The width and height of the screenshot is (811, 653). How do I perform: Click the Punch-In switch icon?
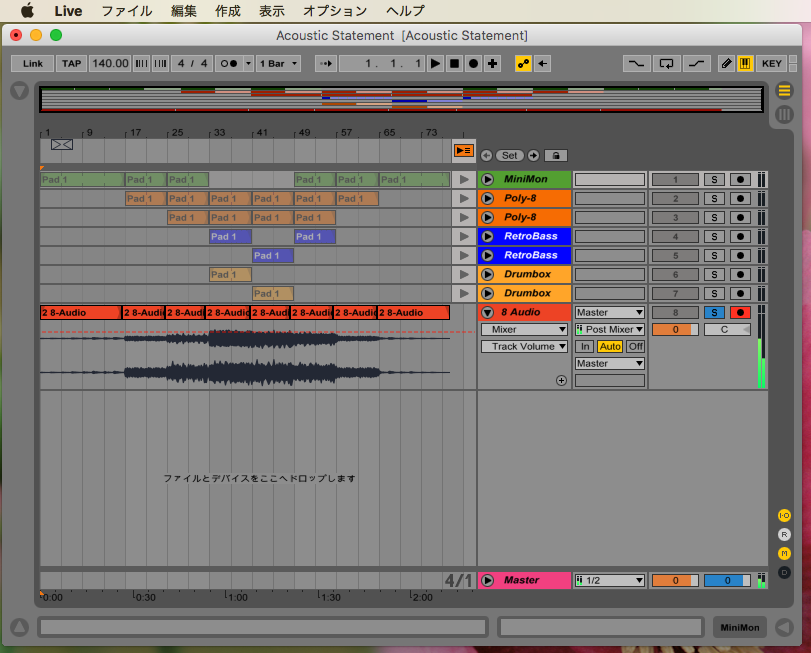coord(636,64)
